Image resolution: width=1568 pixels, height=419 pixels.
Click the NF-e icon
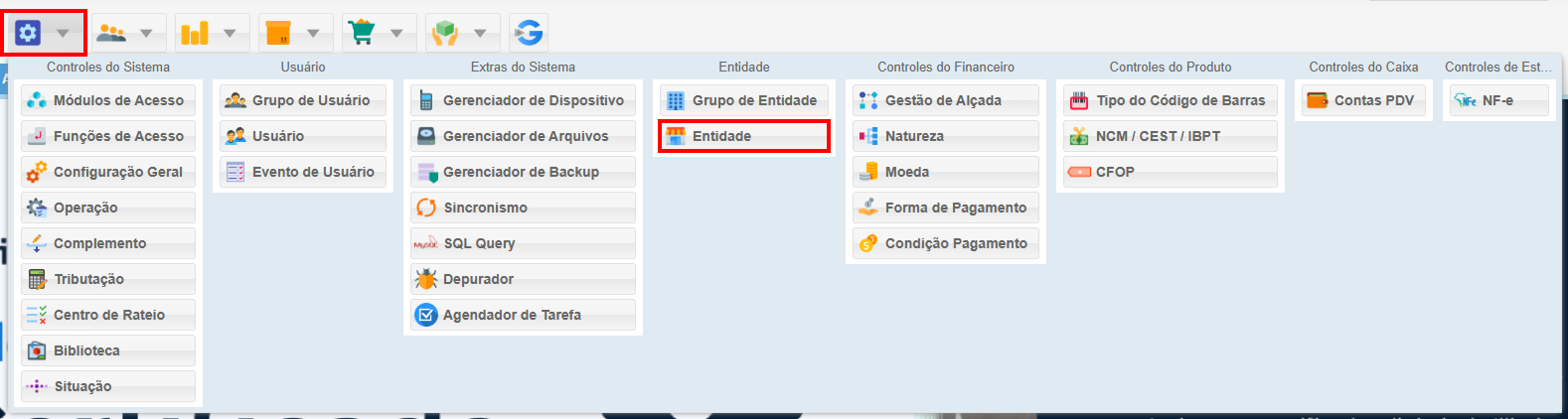click(1465, 100)
